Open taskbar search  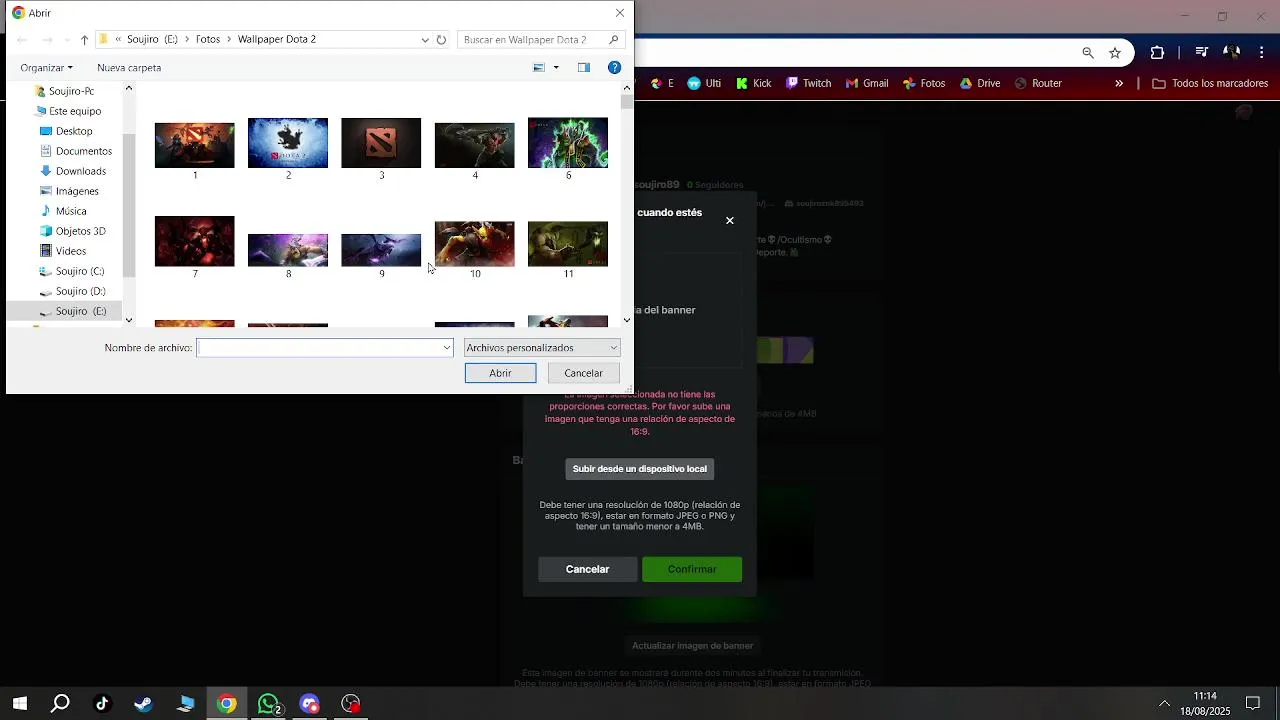tap(60, 704)
